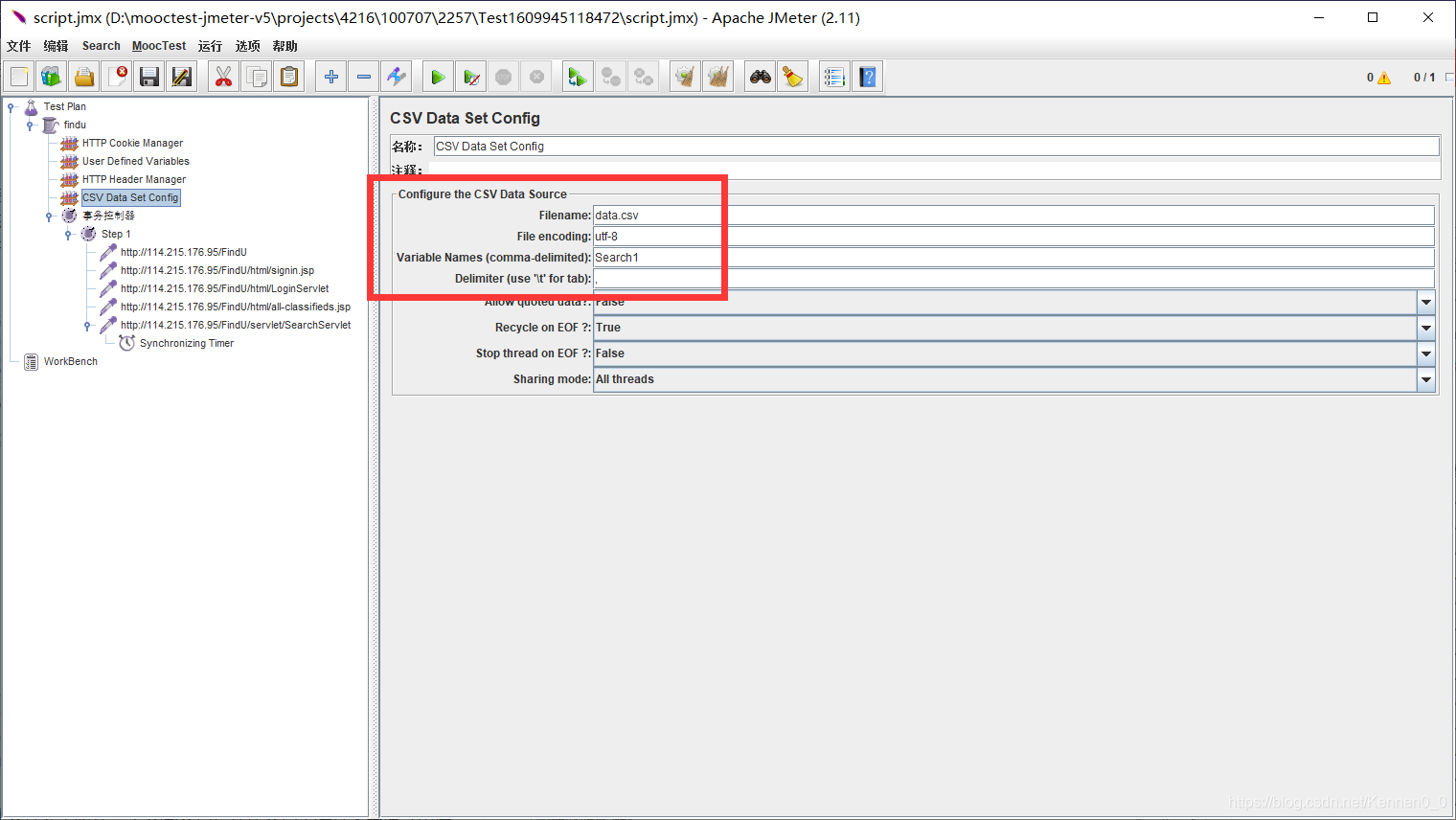The width and height of the screenshot is (1456, 820).
Task: Collapse the SearchServlet sampler node
Action: (87, 326)
